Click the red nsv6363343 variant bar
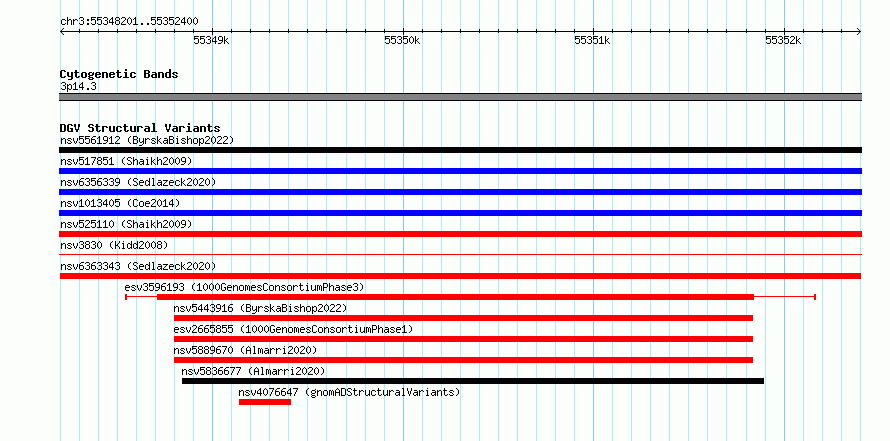This screenshot has width=890, height=441. click(460, 276)
